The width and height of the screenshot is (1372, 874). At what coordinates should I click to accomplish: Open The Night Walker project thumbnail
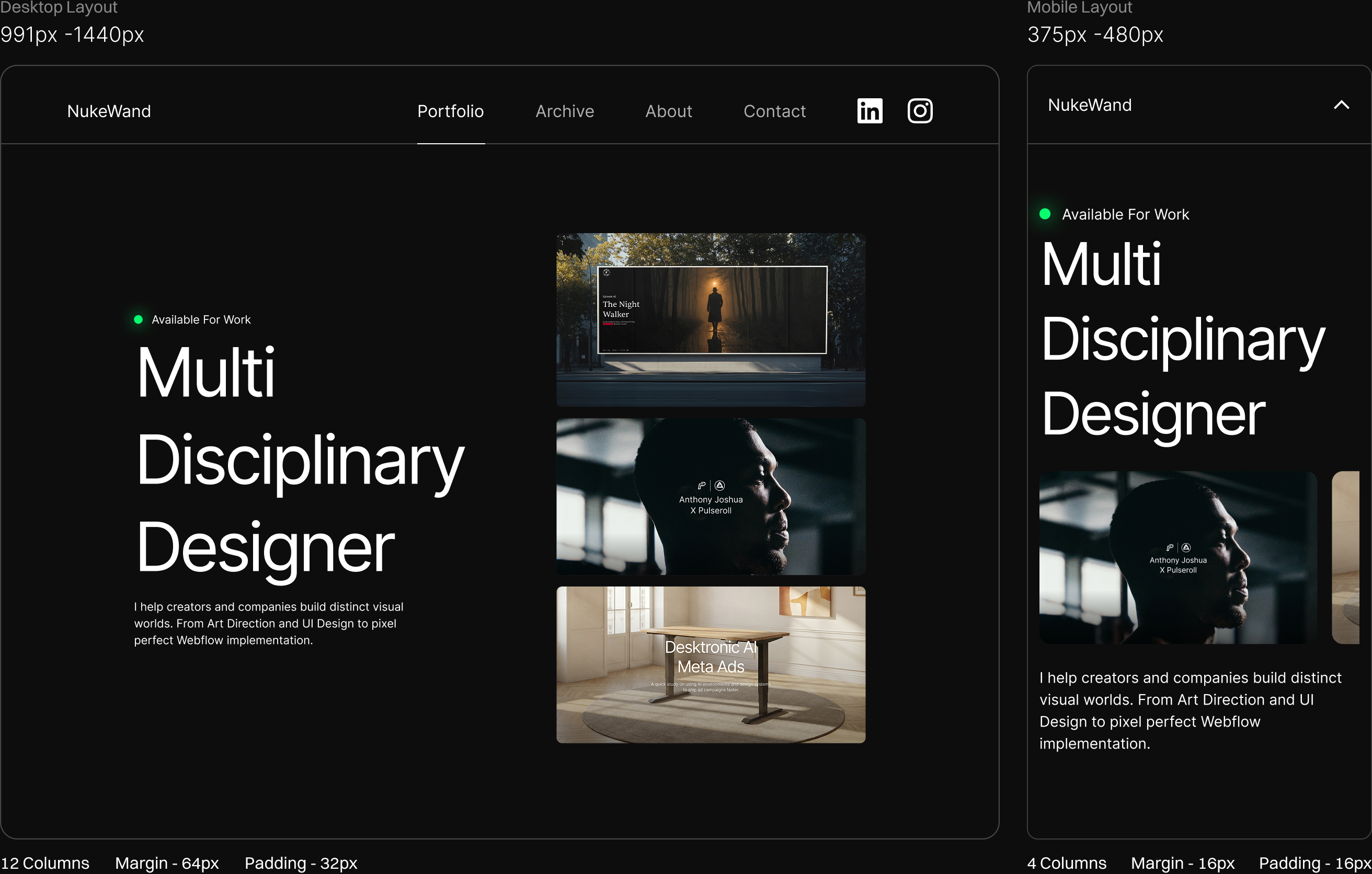711,319
